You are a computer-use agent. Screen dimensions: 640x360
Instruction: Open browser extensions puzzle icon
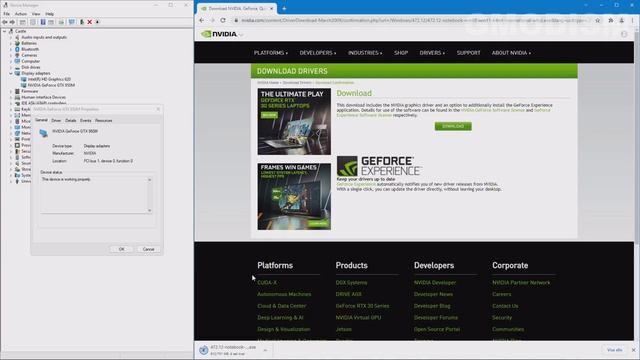point(611,20)
